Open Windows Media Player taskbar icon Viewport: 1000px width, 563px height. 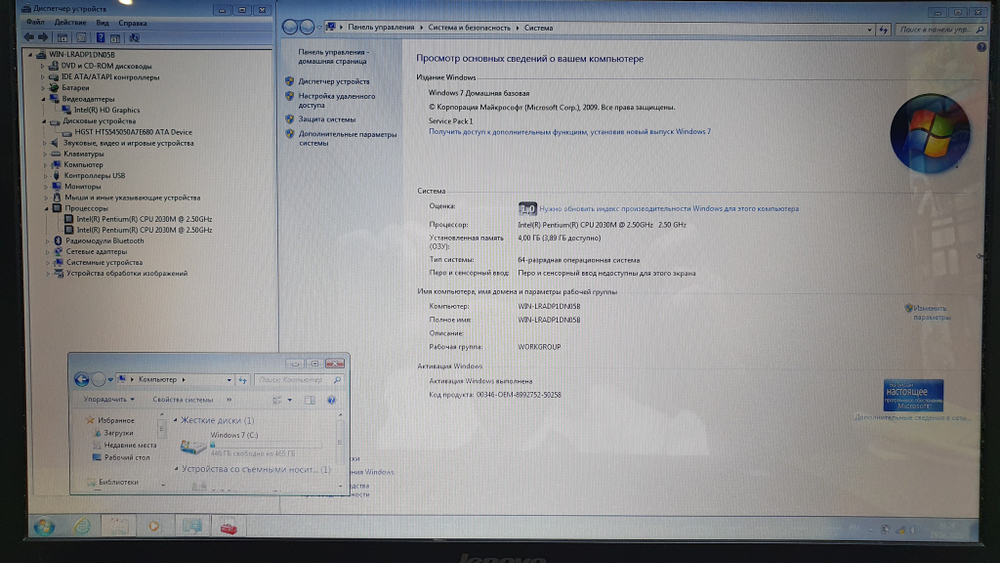(x=154, y=527)
